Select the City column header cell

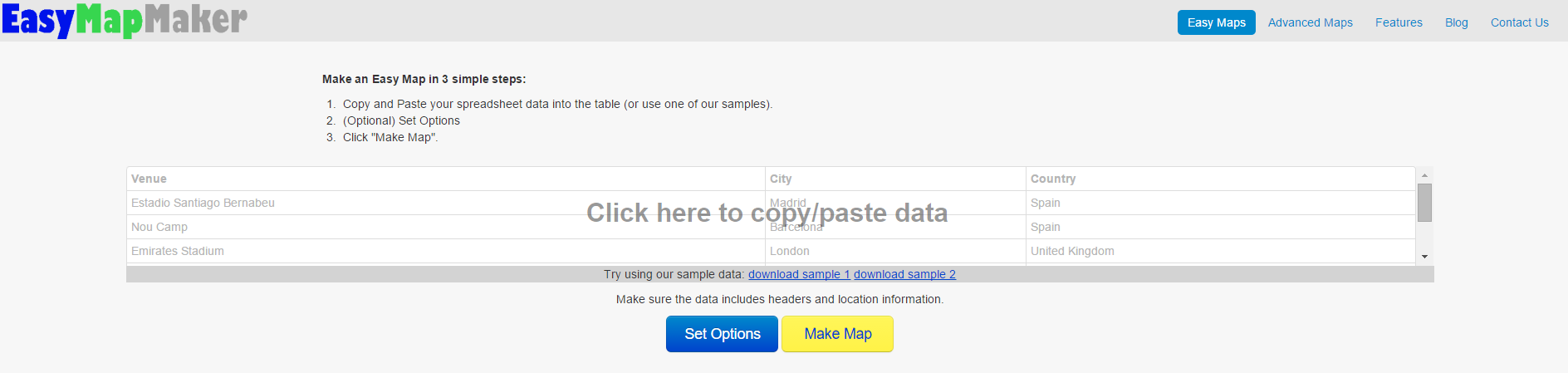pyautogui.click(x=894, y=179)
